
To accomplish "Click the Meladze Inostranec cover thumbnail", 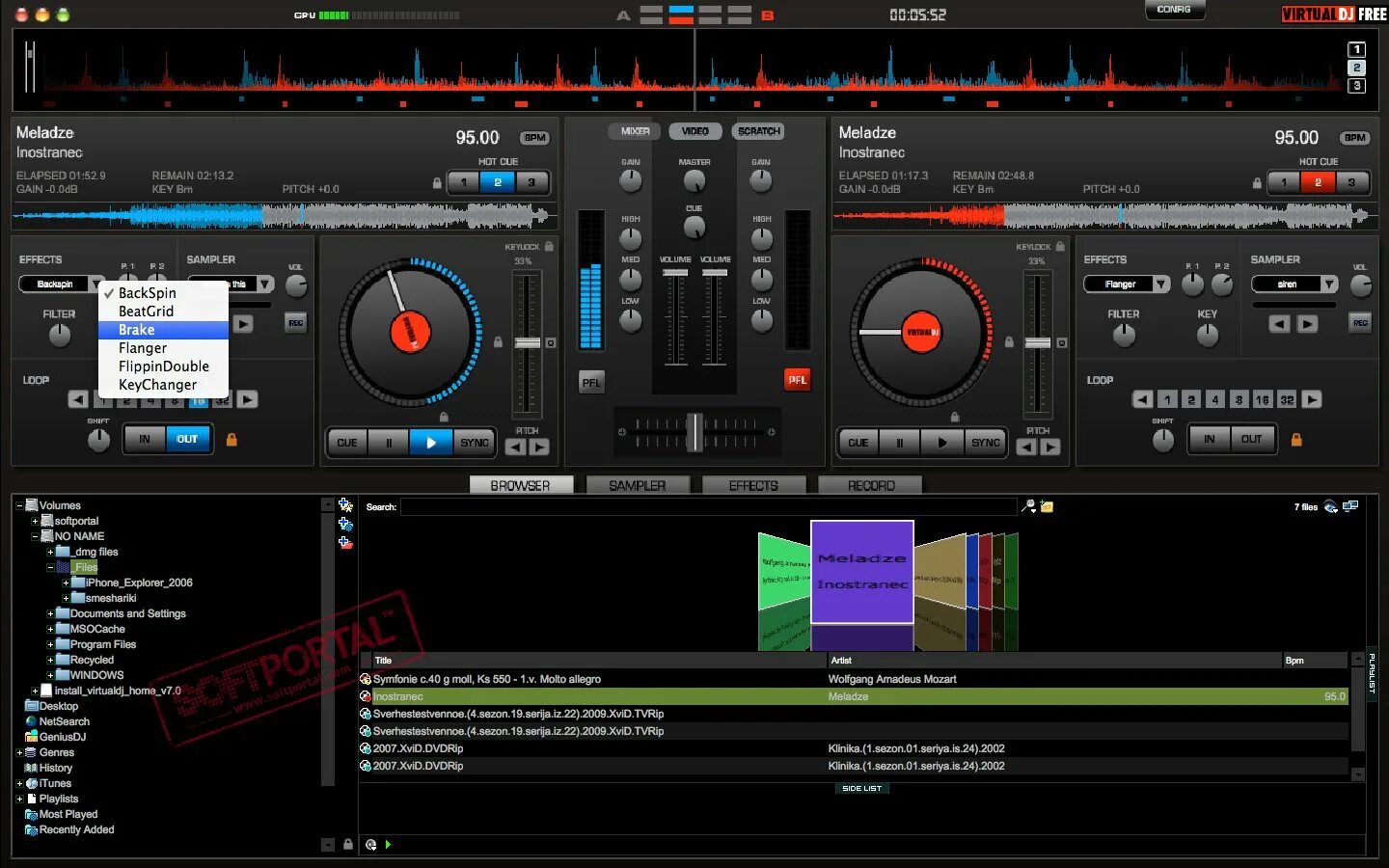I will [x=862, y=572].
